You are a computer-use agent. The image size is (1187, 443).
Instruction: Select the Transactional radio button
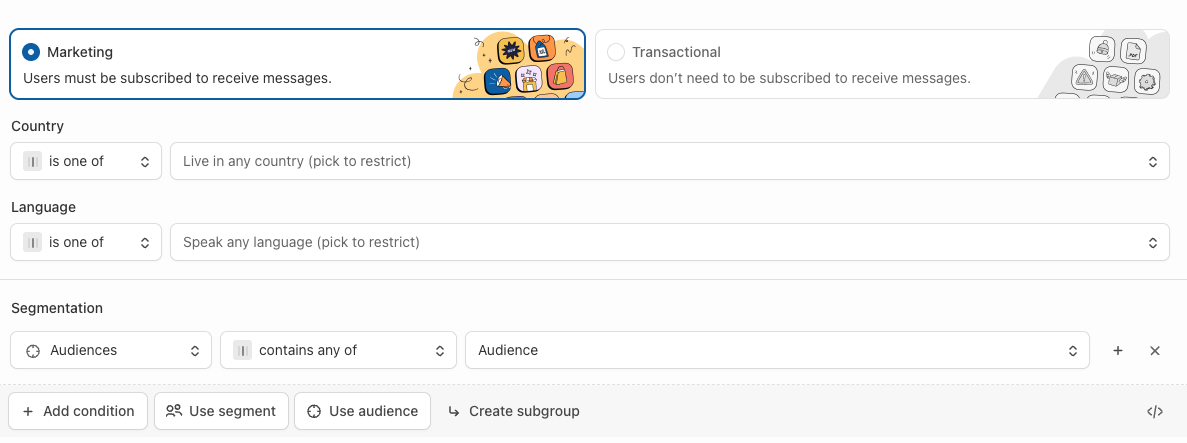(x=616, y=52)
